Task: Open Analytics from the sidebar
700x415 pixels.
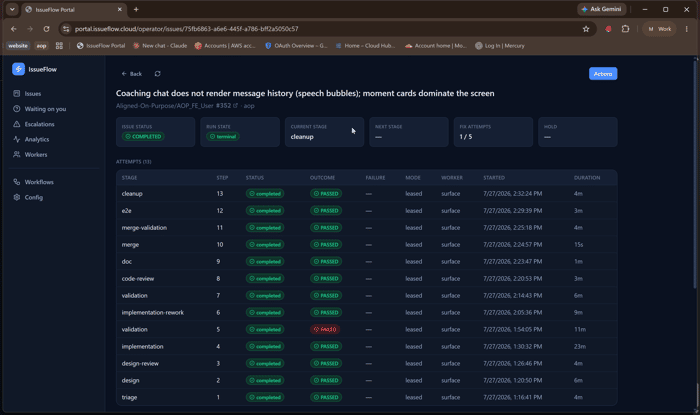Action: tap(31, 139)
